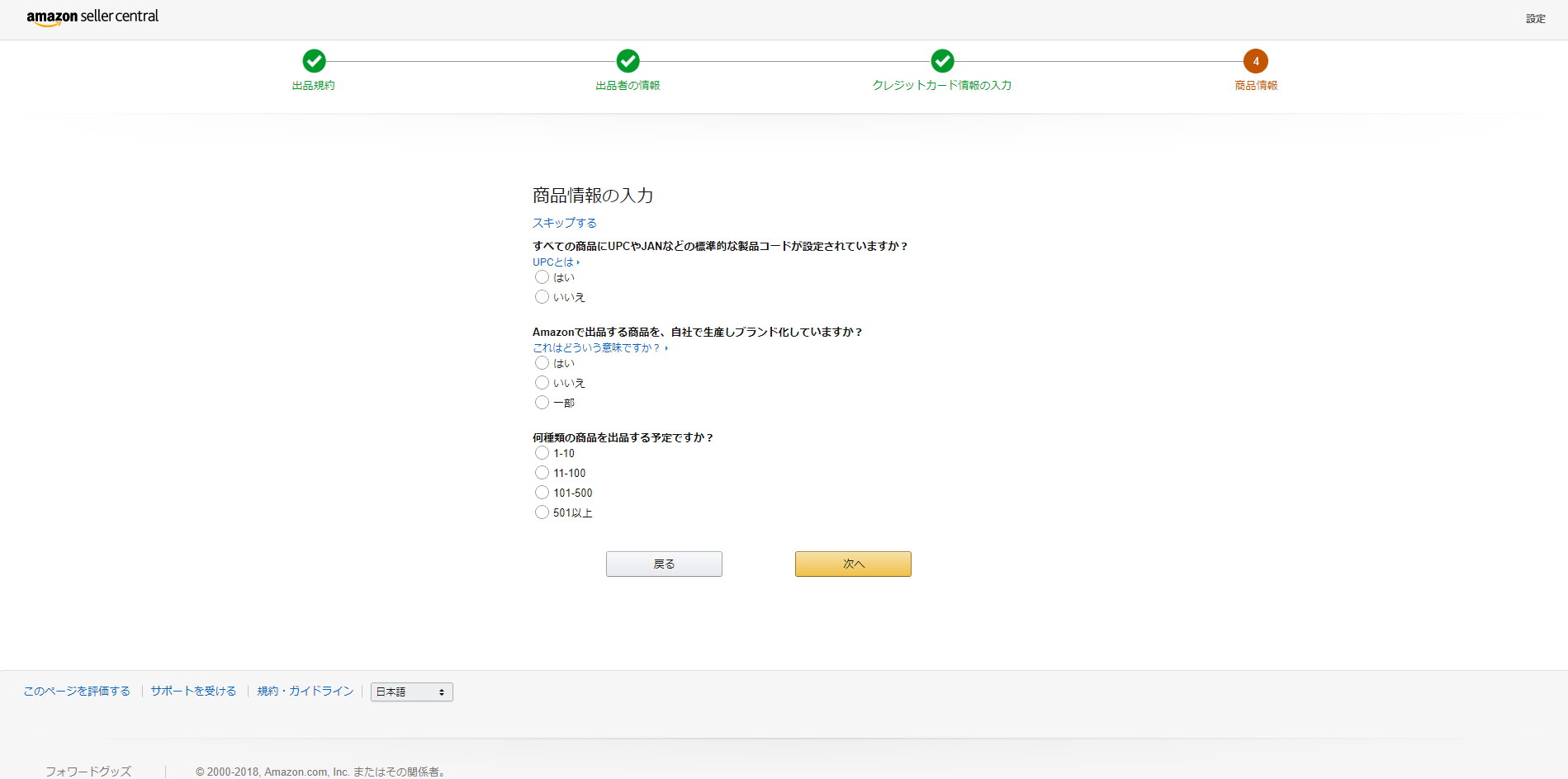
Task: Open the 日本語 language dropdown
Action: [411, 692]
